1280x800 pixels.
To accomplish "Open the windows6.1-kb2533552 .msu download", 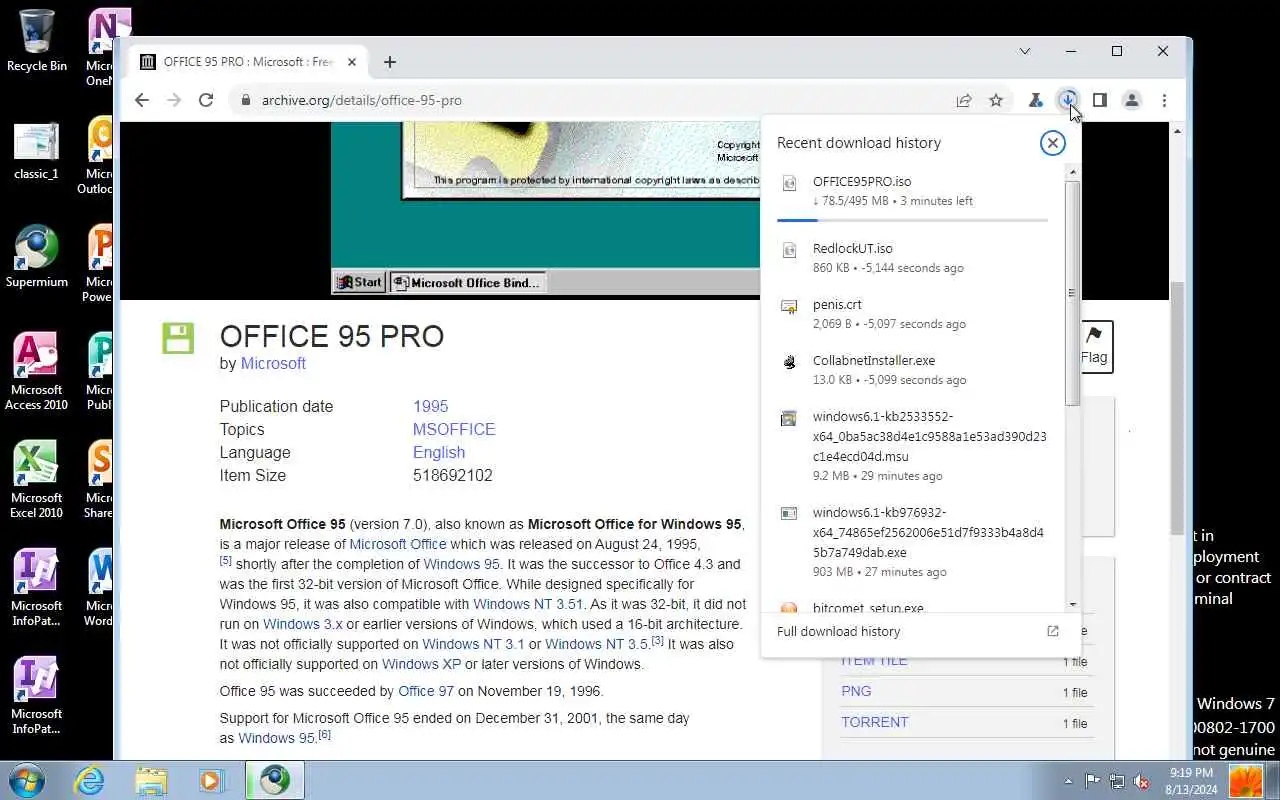I will coord(912,446).
